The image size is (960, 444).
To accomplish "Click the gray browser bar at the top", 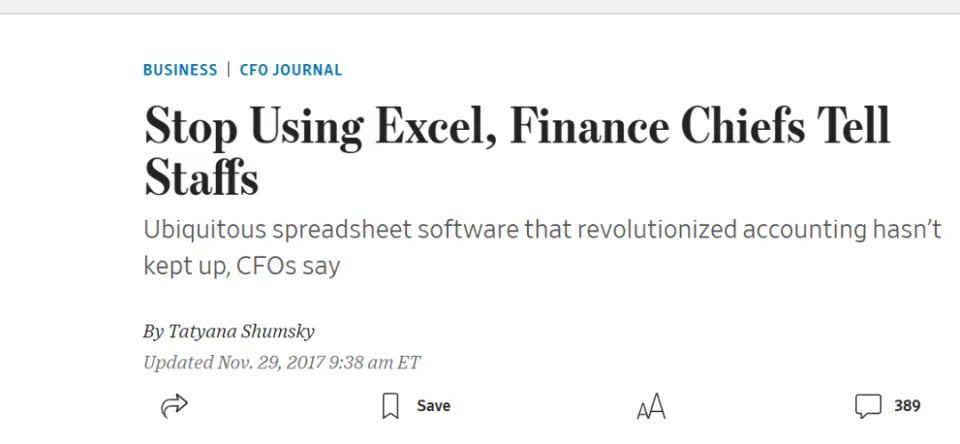I will (x=480, y=6).
